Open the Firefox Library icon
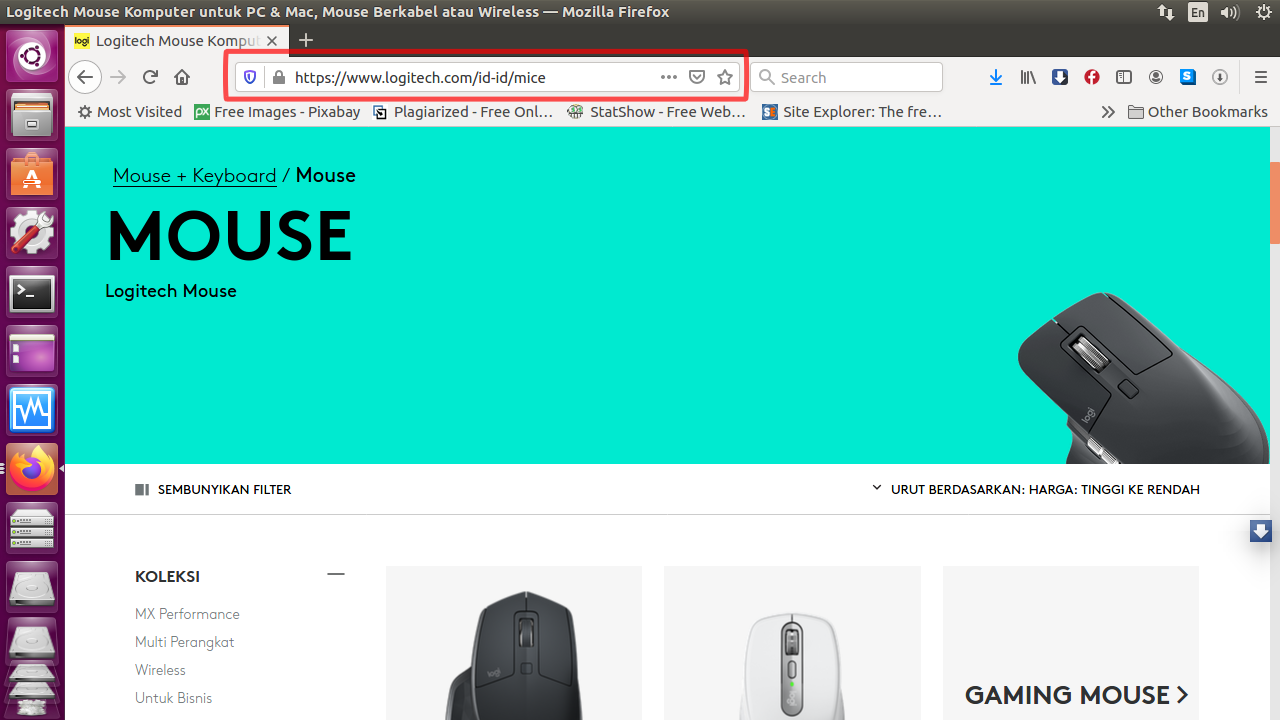The height and width of the screenshot is (720, 1280). (x=1027, y=77)
